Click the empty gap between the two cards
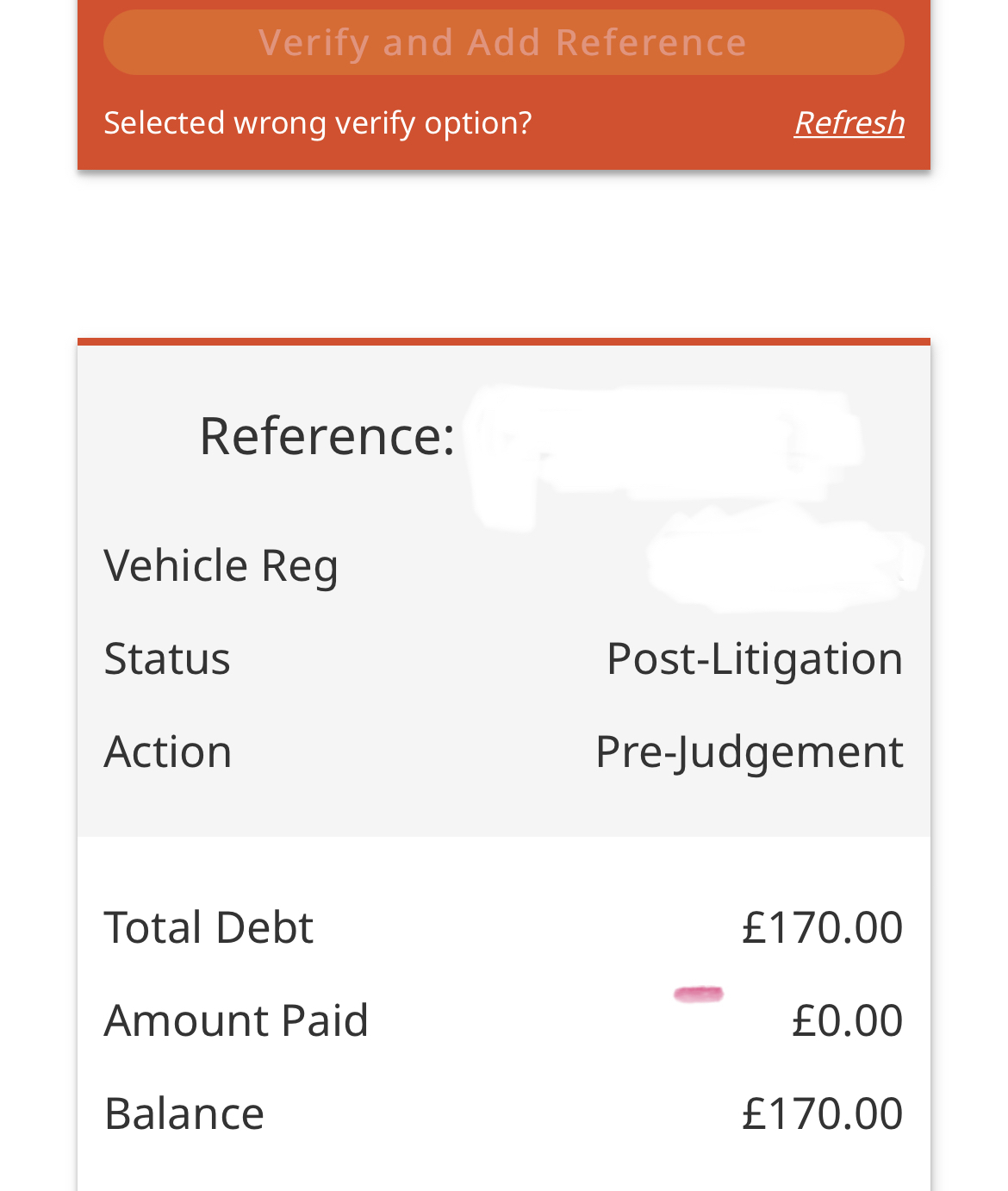 point(504,254)
